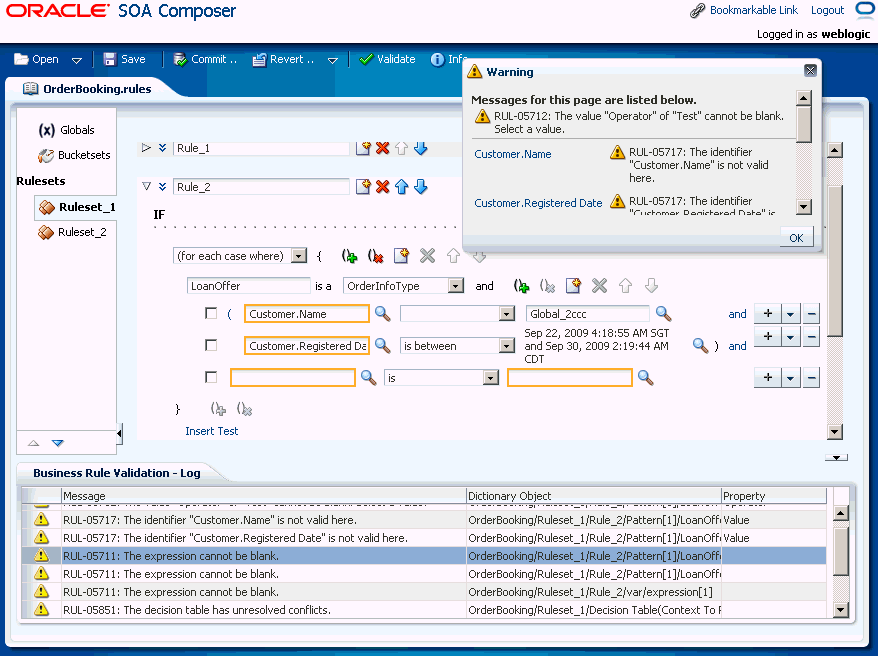Open expression search for Customer.Name field
The image size is (878, 656).
coord(382,314)
